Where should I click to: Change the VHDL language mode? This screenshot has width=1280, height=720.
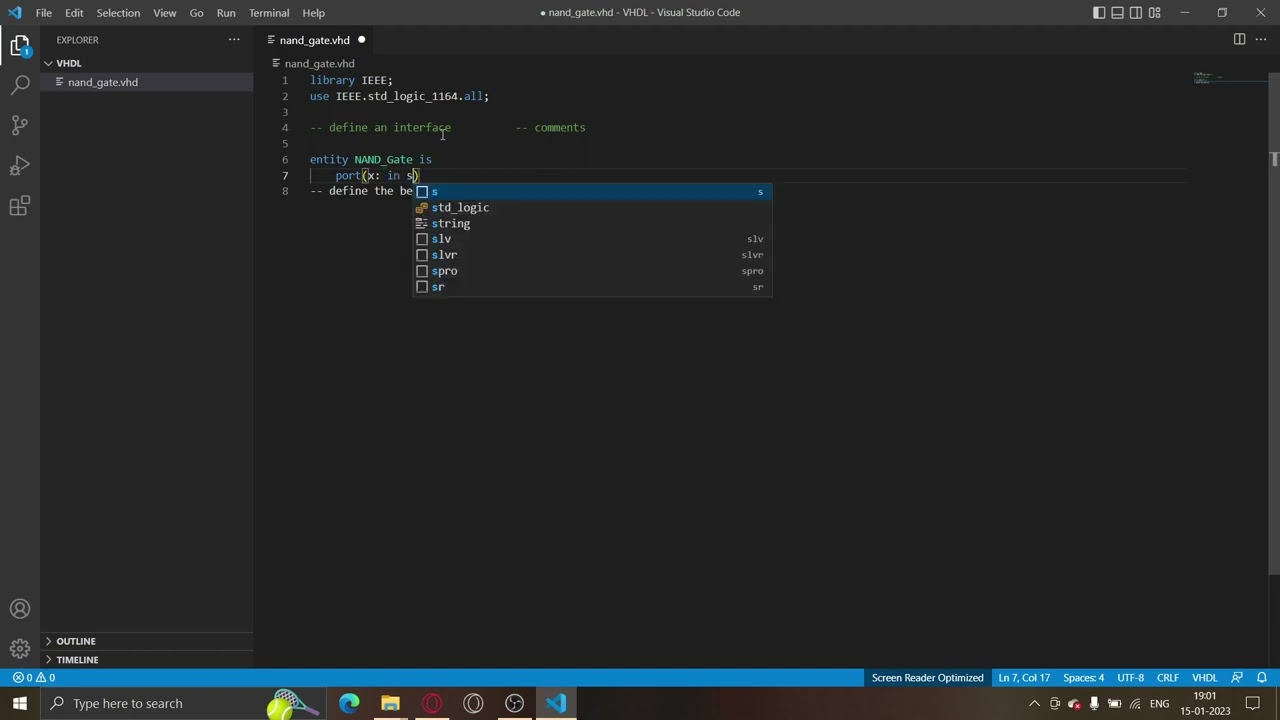point(1204,678)
